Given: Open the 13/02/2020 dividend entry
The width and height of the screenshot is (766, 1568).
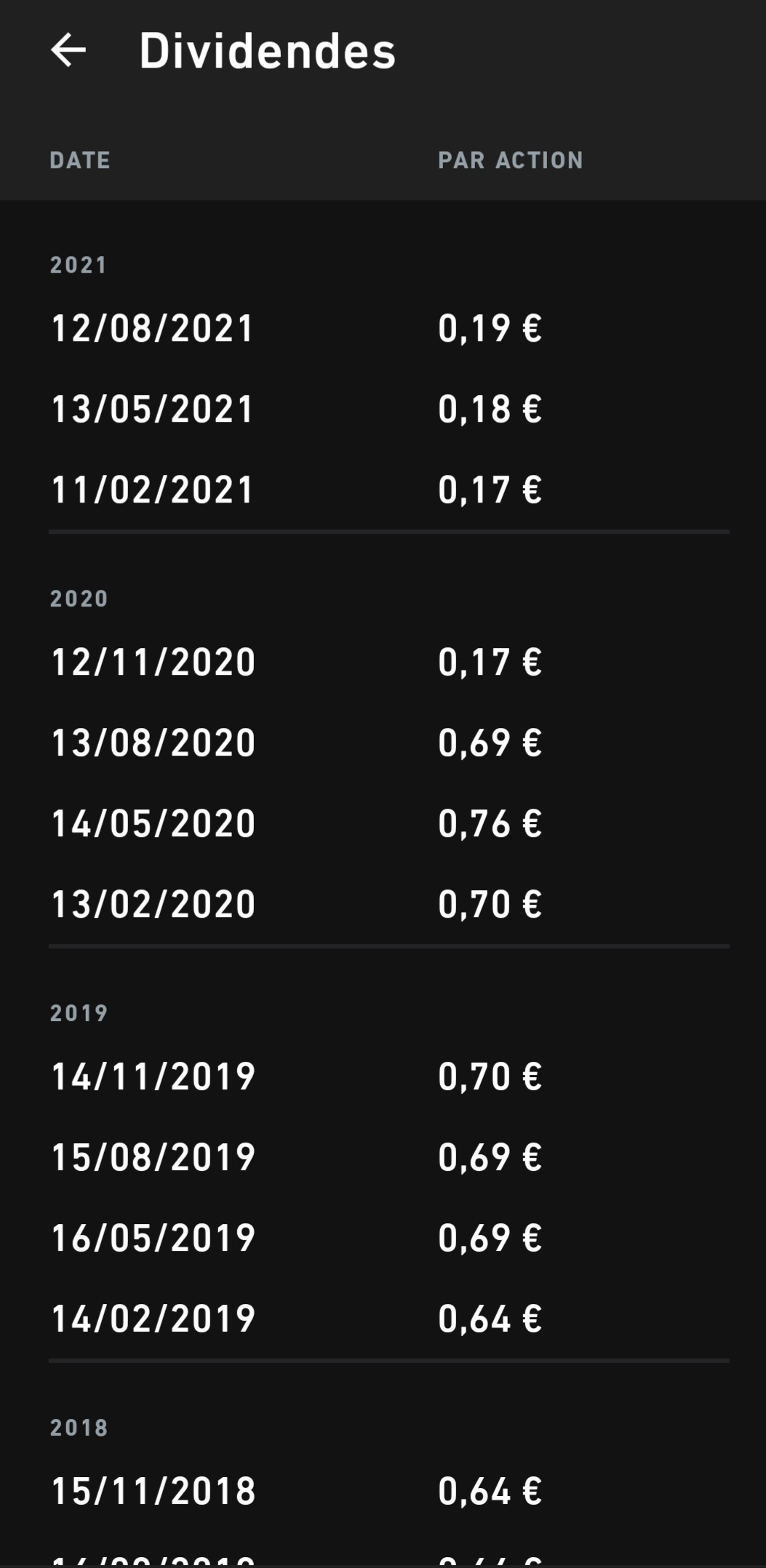Looking at the screenshot, I should click(x=153, y=904).
